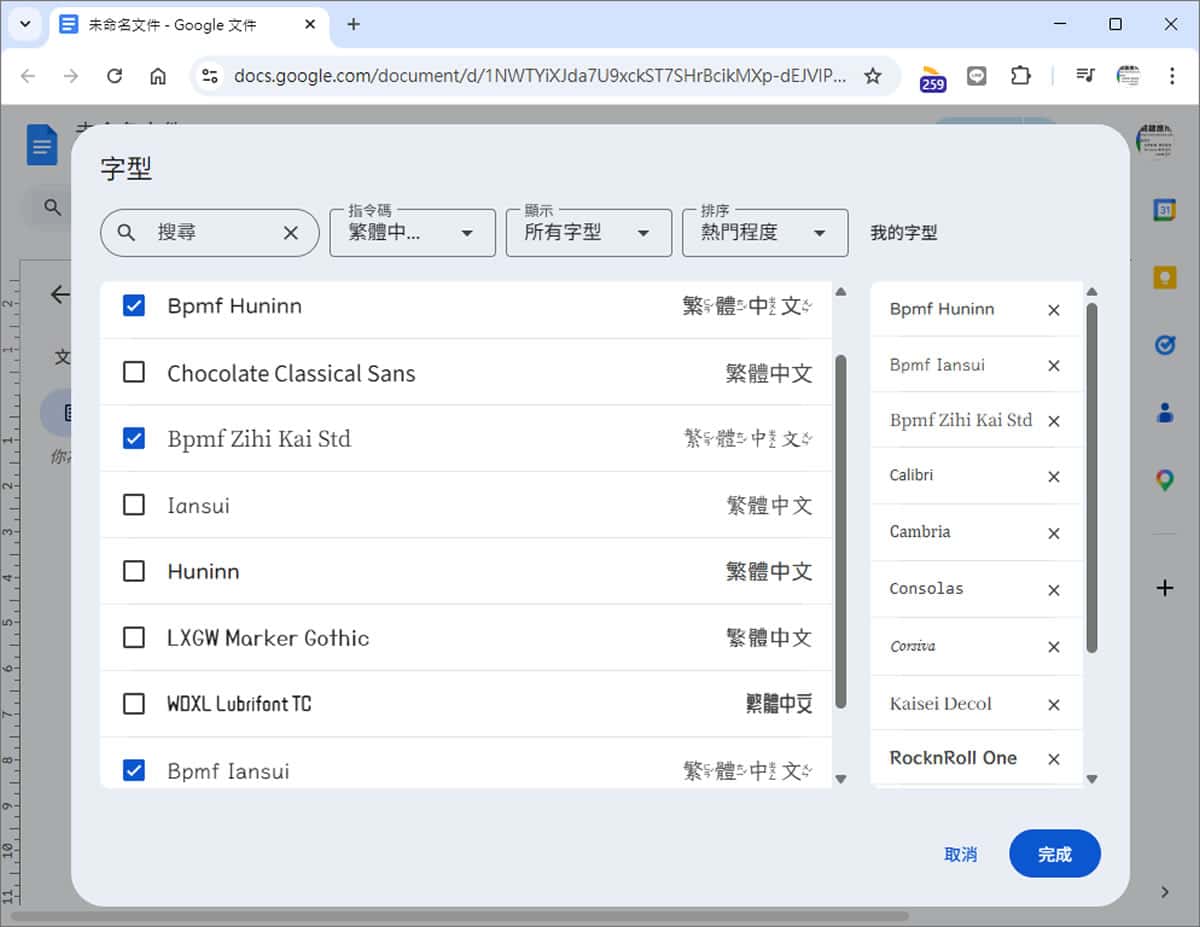
Task: Open Google Contacts from the side panel
Action: 1164,411
